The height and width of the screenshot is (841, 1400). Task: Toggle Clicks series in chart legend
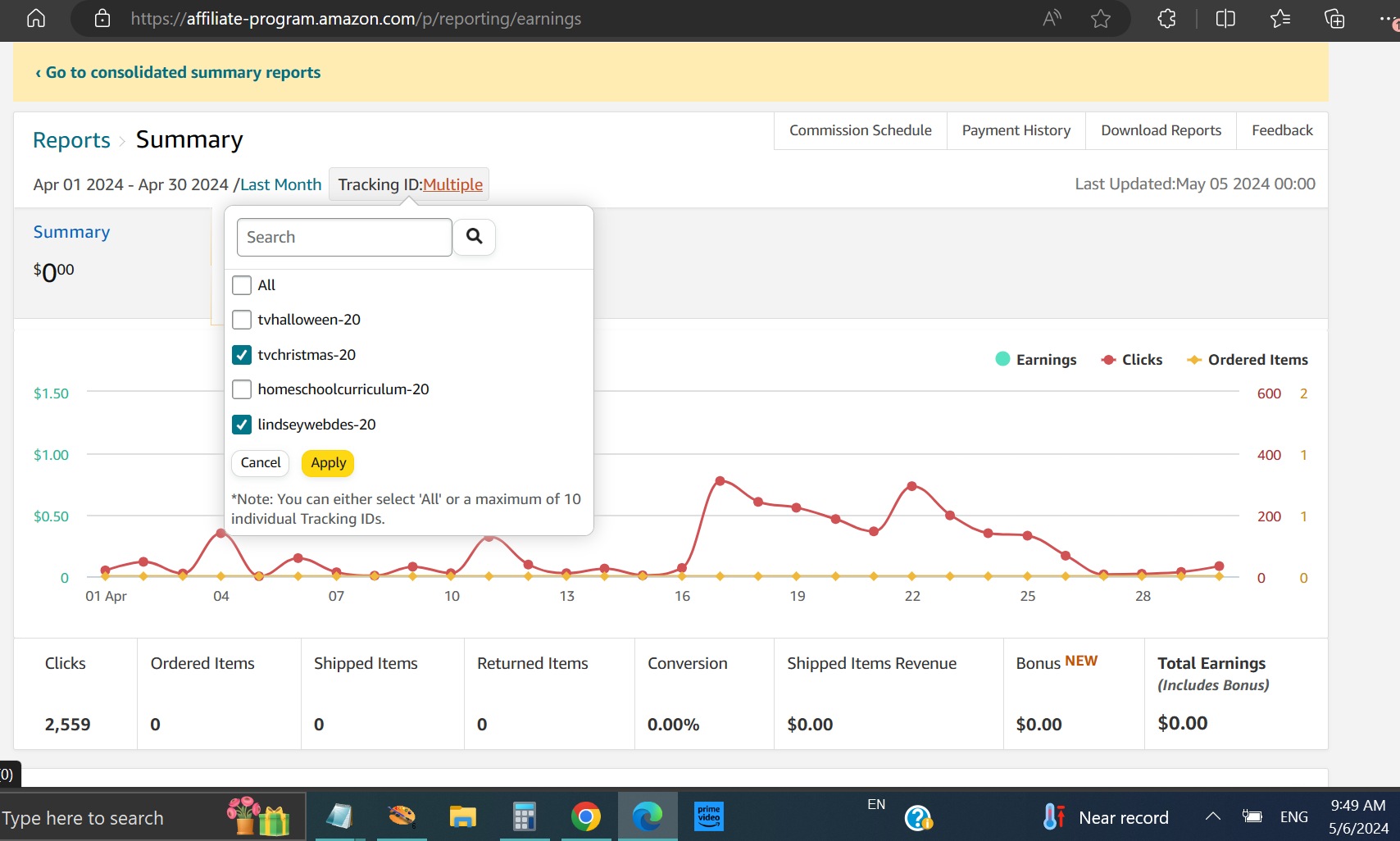1132,360
